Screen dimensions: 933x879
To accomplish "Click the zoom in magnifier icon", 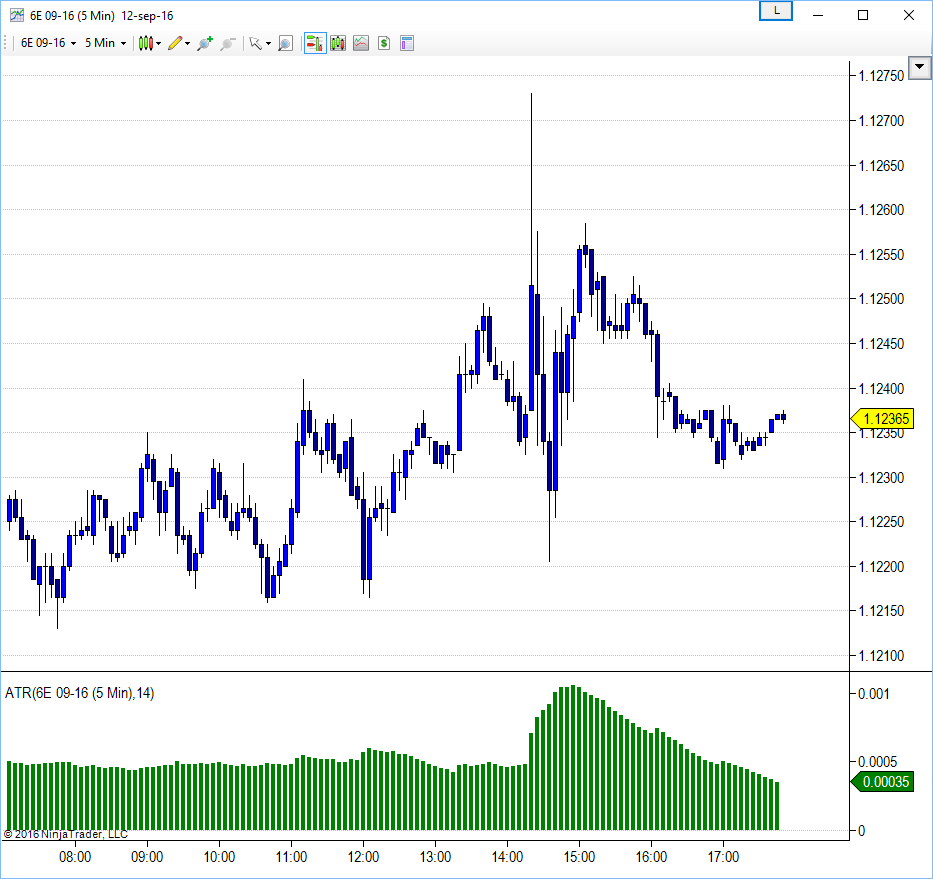I will pyautogui.click(x=205, y=43).
